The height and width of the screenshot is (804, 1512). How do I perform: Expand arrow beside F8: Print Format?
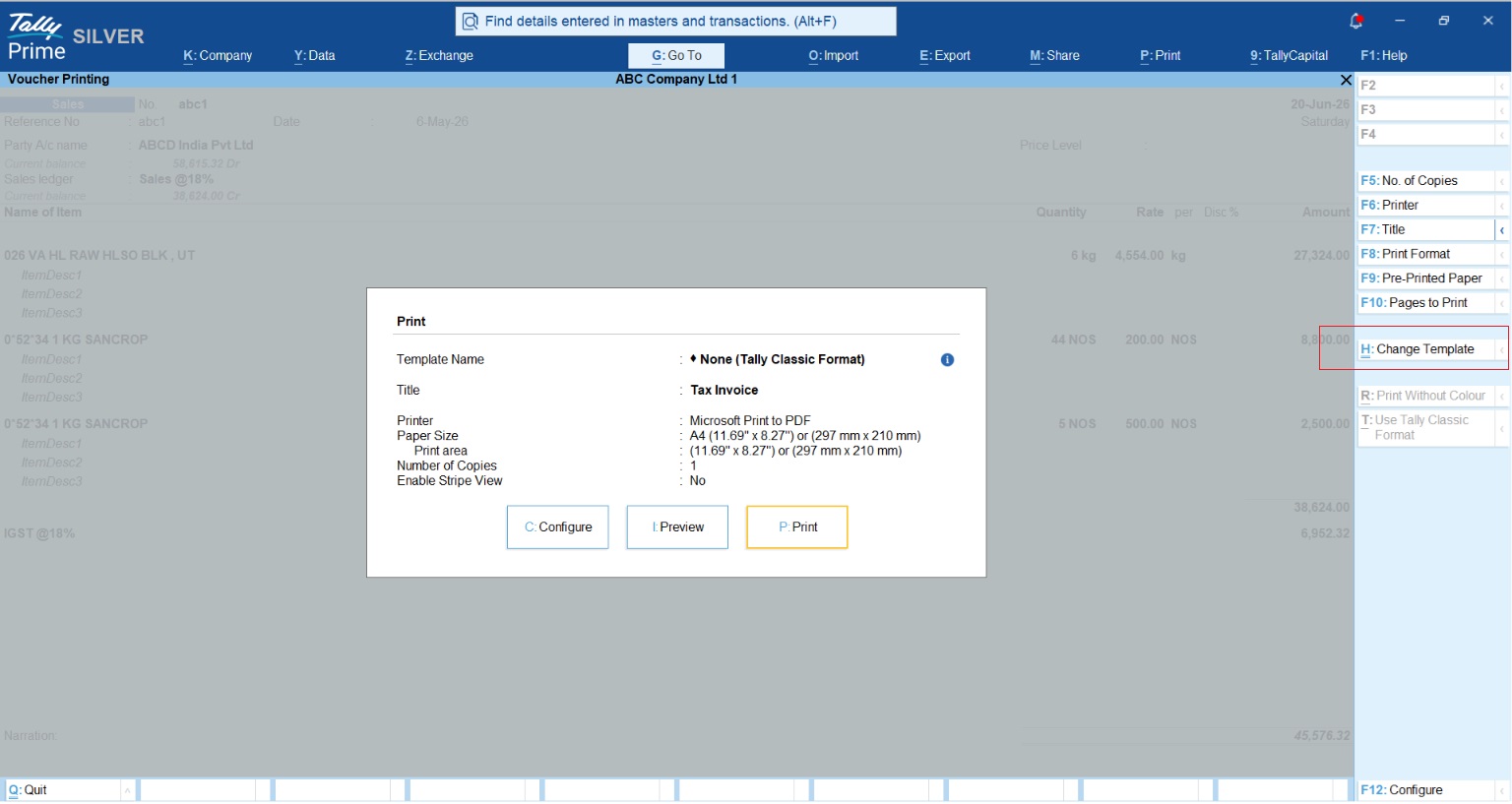(x=1502, y=254)
